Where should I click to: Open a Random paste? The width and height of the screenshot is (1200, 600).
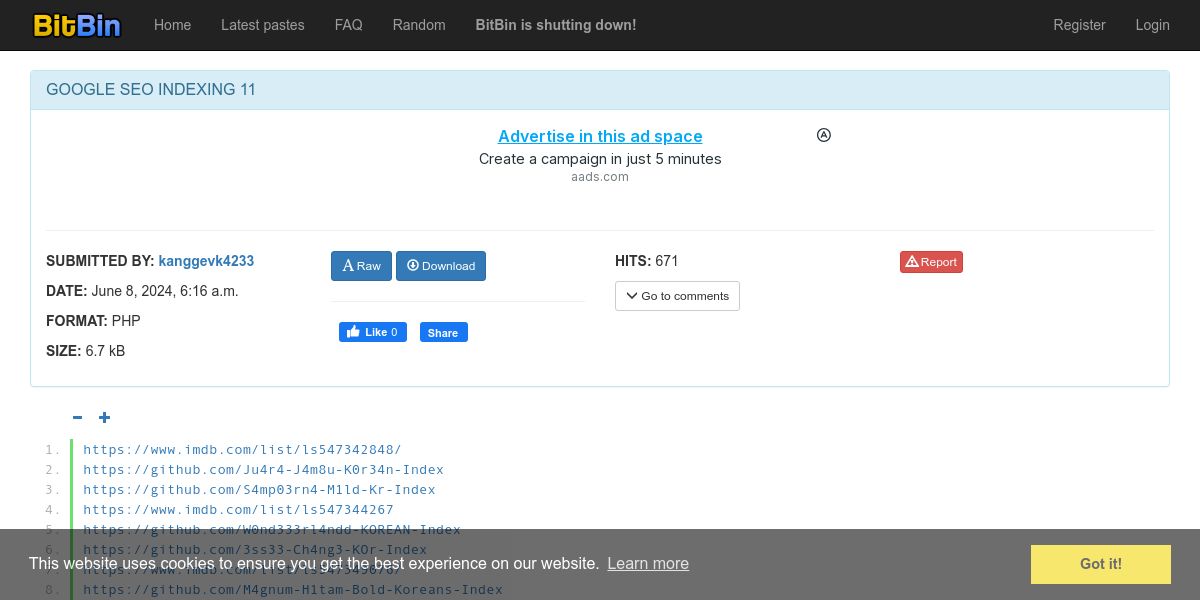[x=419, y=25]
